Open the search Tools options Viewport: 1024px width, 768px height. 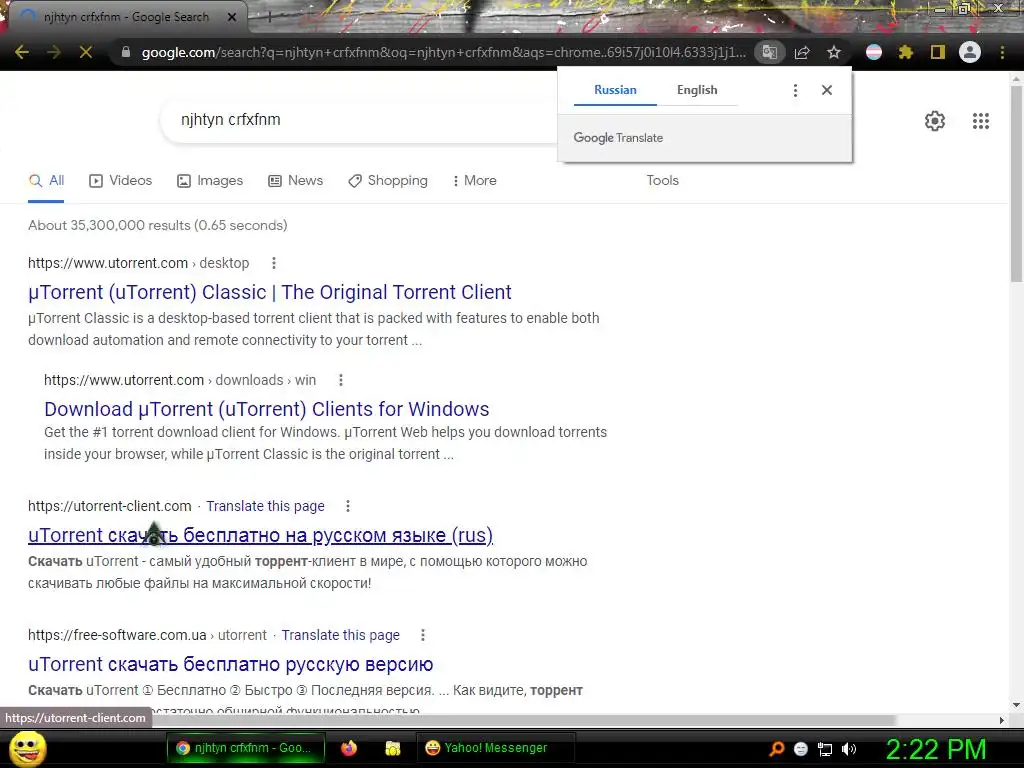[662, 181]
